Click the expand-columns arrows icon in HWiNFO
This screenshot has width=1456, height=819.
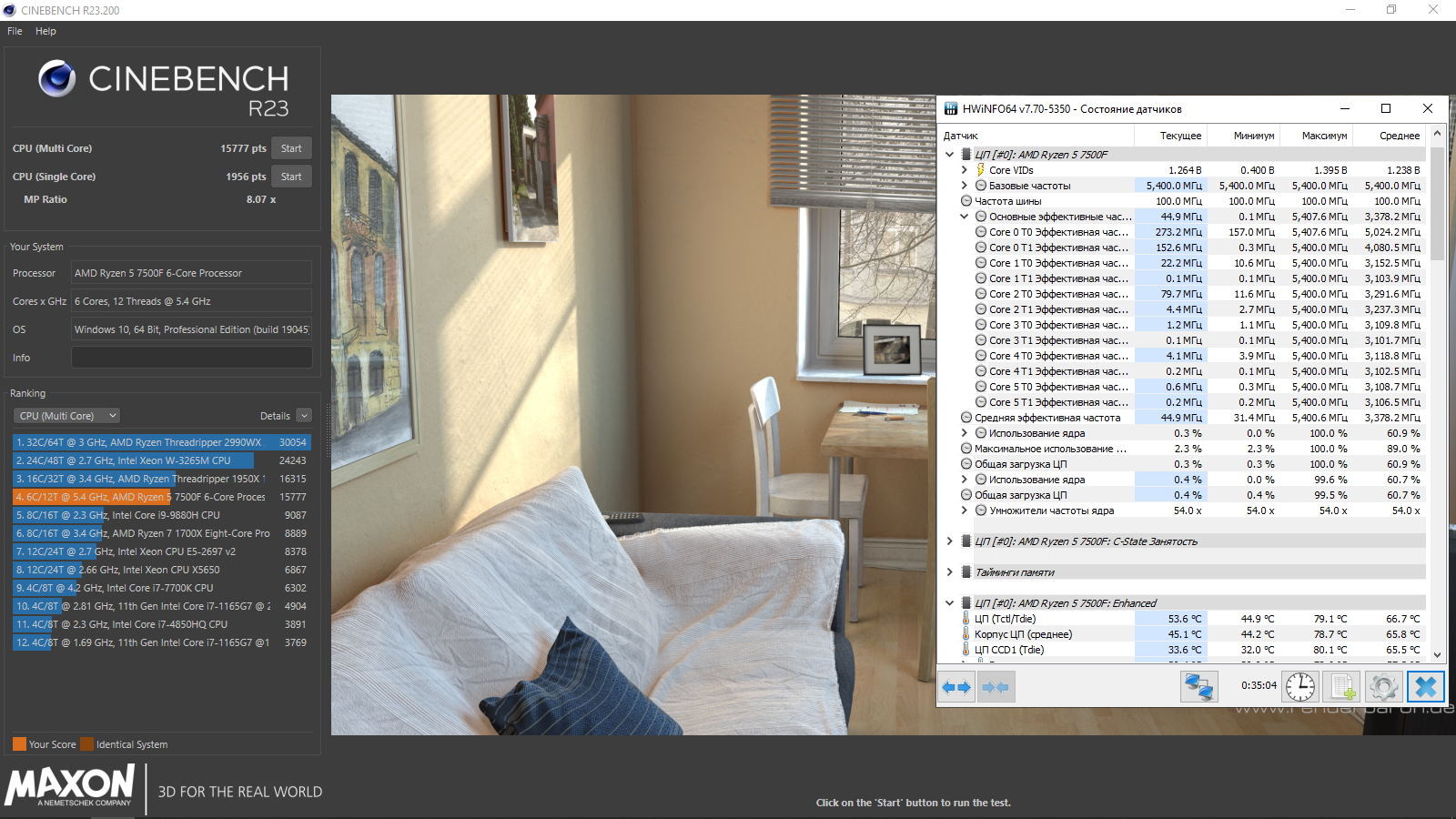click(956, 687)
